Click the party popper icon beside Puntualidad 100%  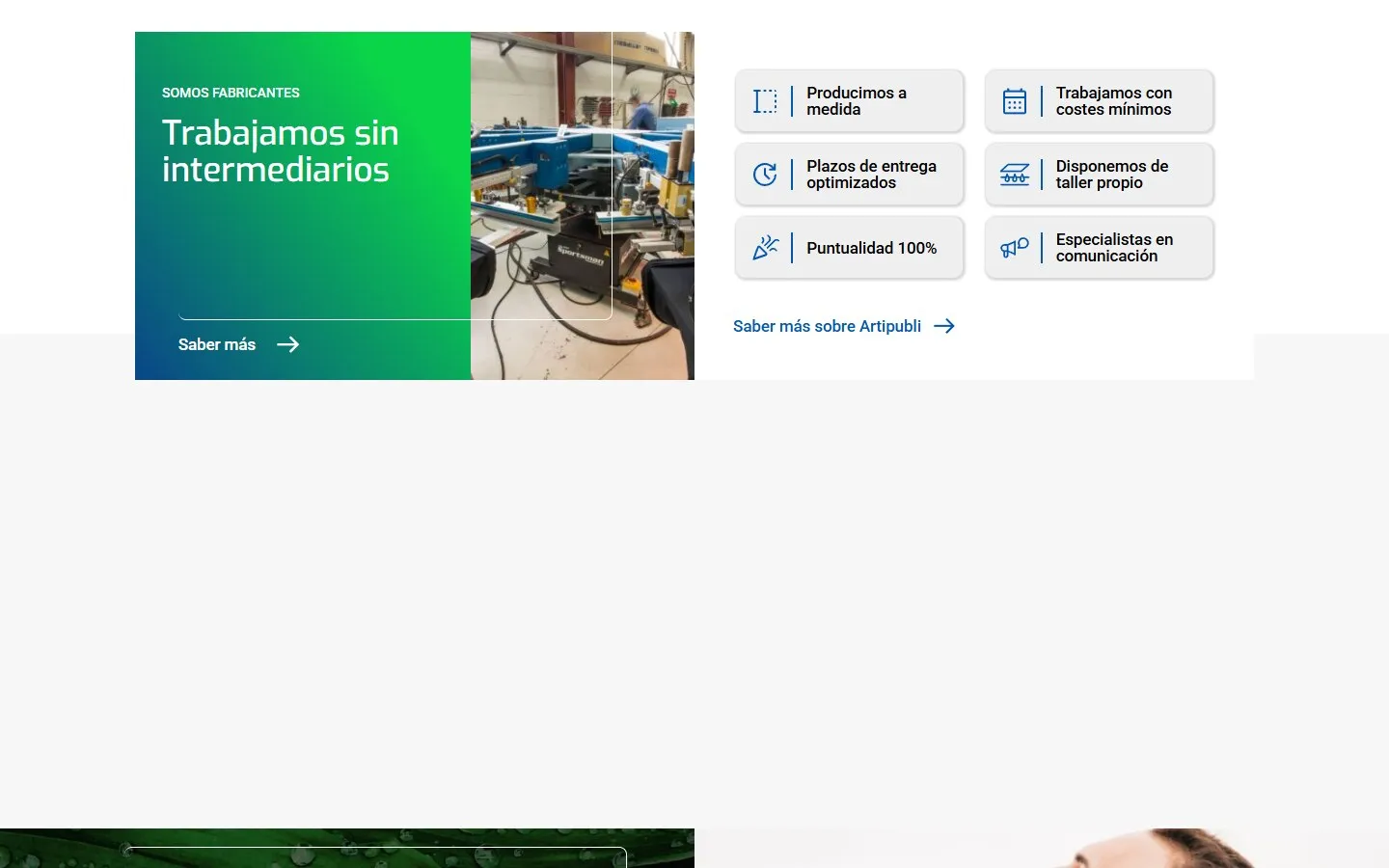coord(765,248)
